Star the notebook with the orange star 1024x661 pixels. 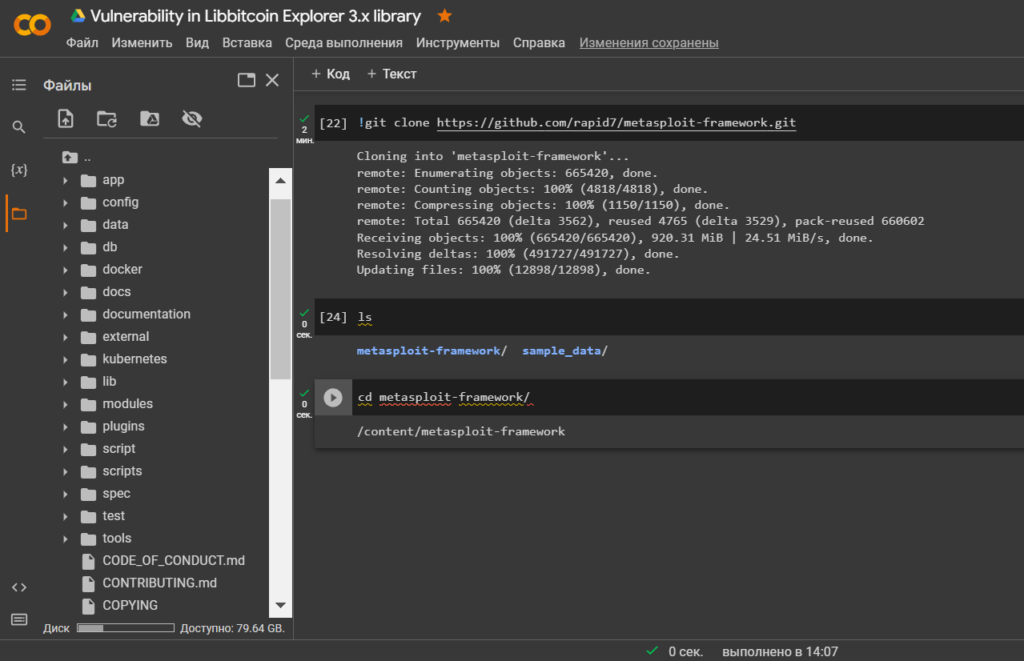click(445, 16)
